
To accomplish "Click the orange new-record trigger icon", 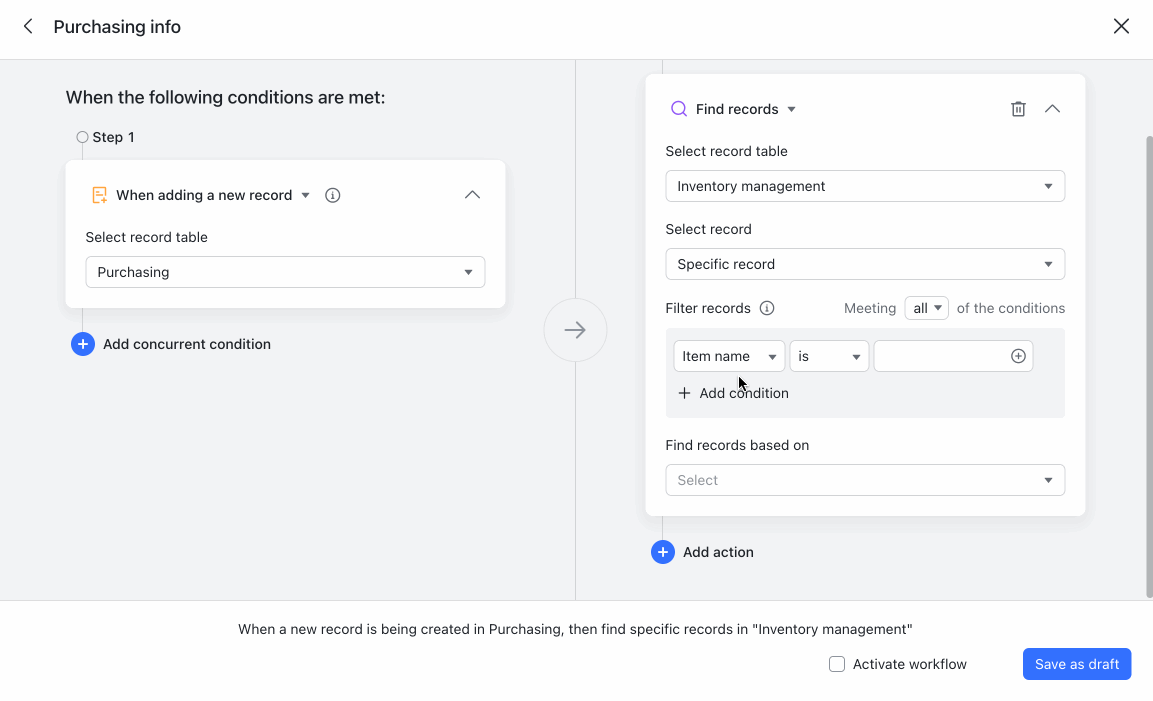I will click(100, 194).
